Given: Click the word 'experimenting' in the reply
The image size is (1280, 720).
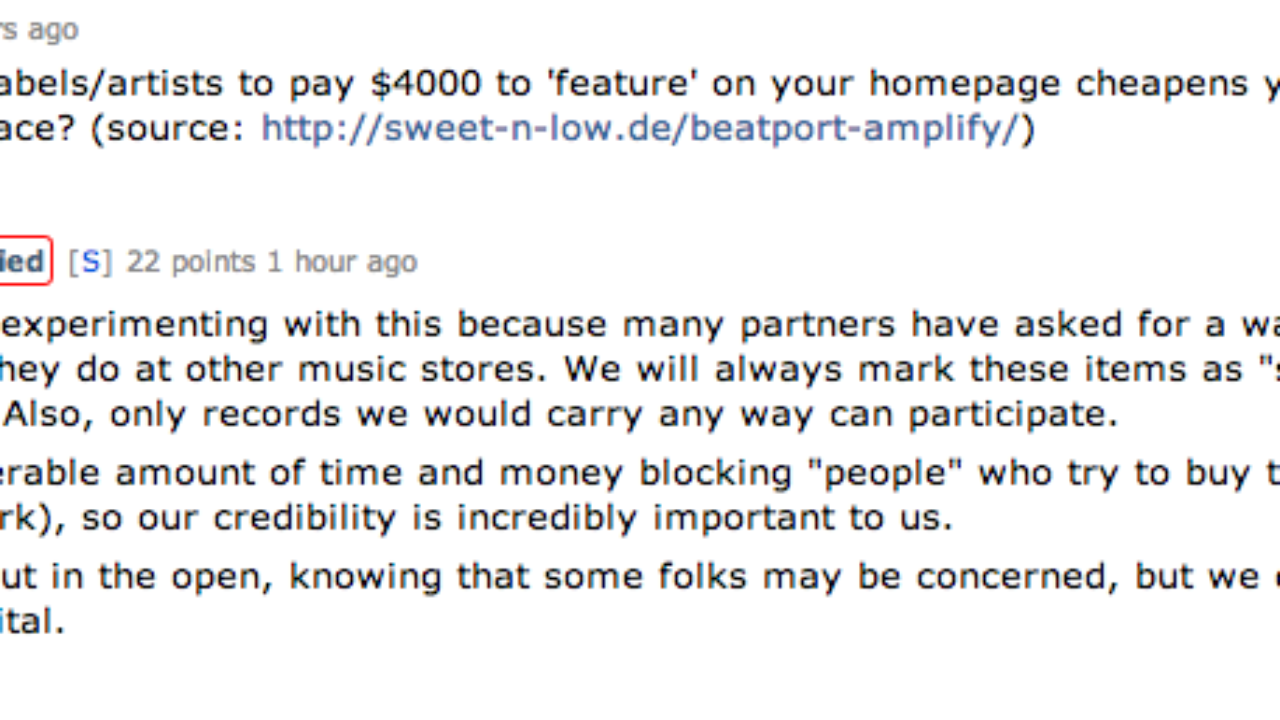Looking at the screenshot, I should [x=133, y=324].
